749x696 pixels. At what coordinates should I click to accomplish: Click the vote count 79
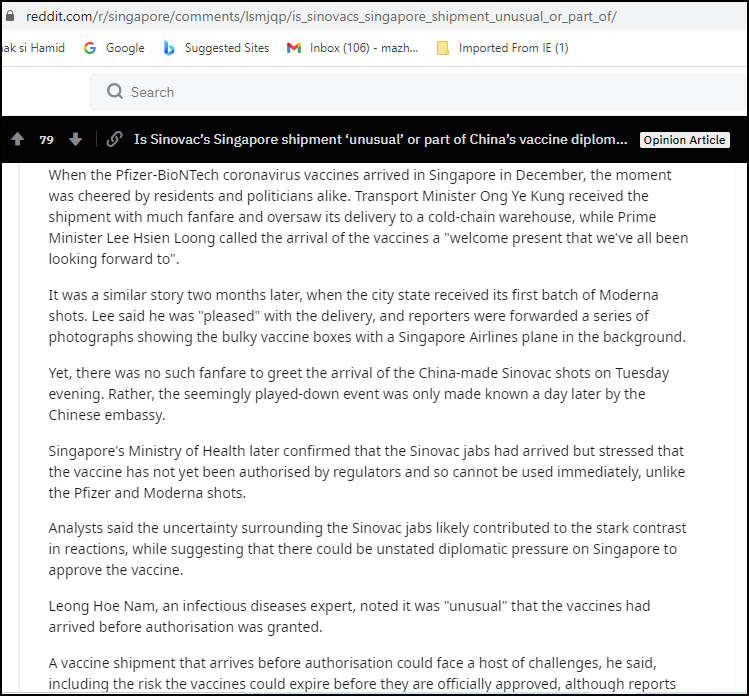coord(46,139)
